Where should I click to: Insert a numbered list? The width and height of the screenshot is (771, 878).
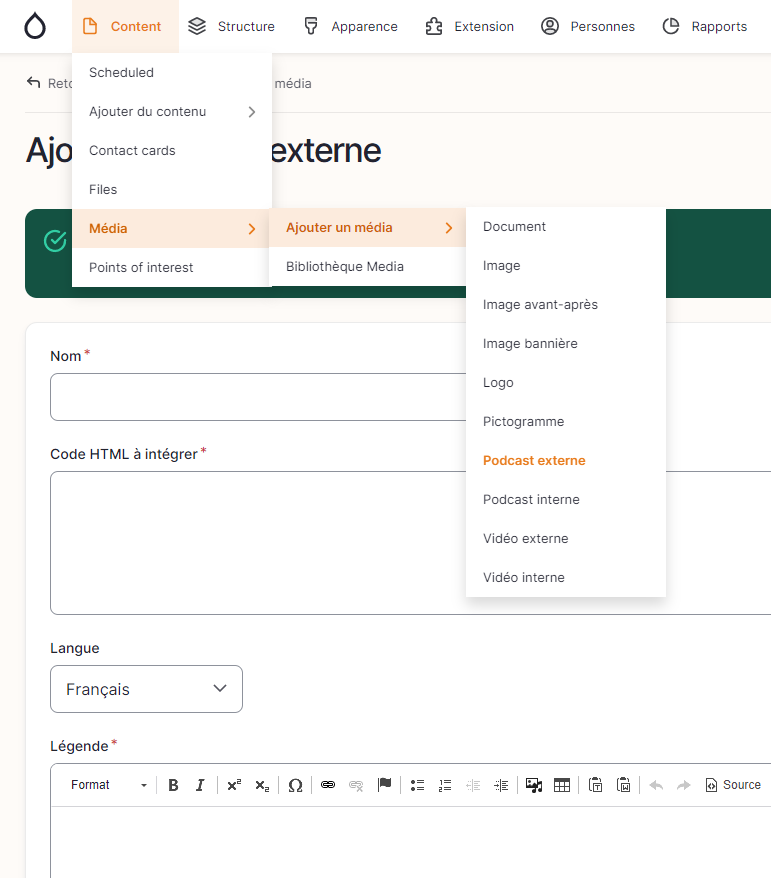point(446,785)
